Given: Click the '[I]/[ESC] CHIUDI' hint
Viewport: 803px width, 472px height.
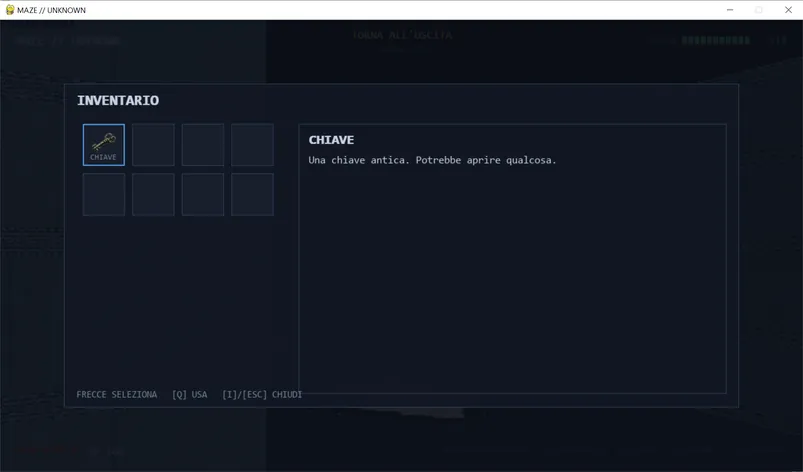Looking at the screenshot, I should point(262,394).
